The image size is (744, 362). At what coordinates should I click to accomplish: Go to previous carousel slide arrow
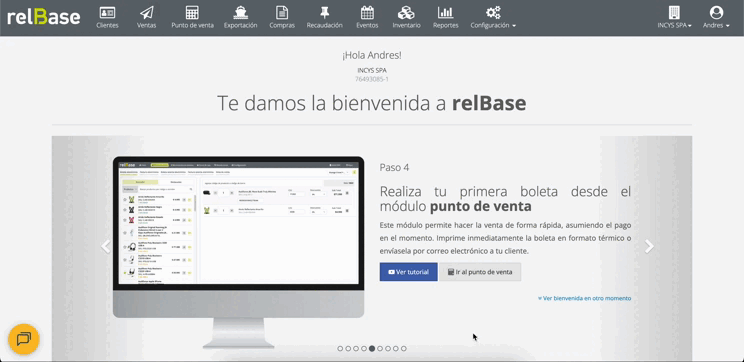[x=105, y=246]
